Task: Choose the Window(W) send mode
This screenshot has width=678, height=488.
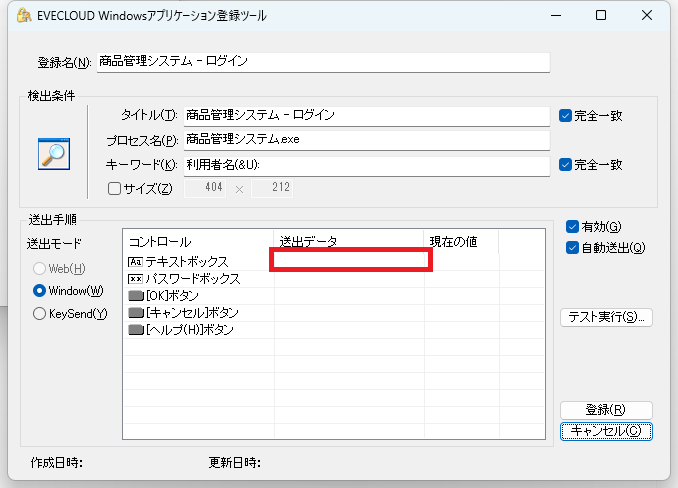Action: [x=40, y=291]
